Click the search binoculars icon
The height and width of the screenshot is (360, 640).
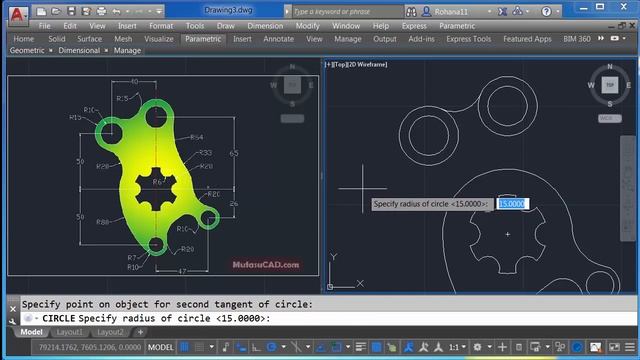pos(411,11)
